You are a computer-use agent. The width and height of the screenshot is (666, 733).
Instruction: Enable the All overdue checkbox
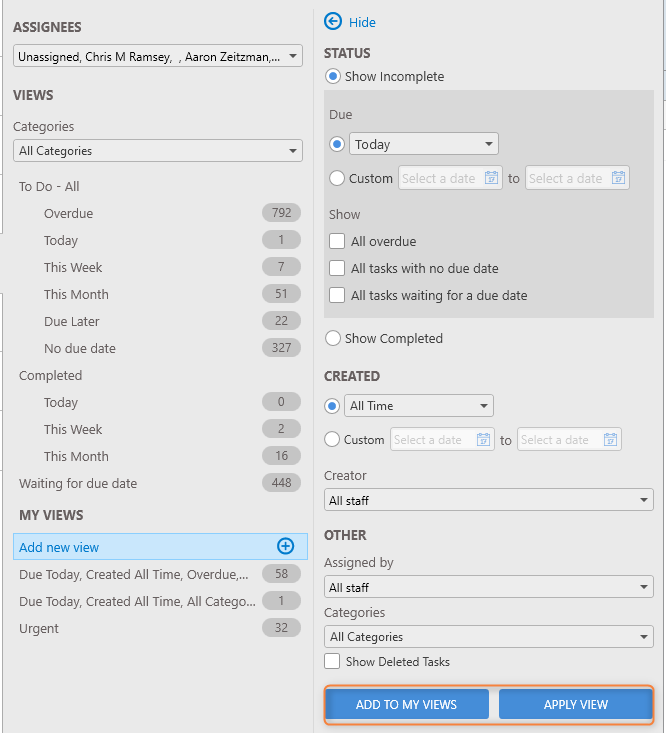(337, 241)
